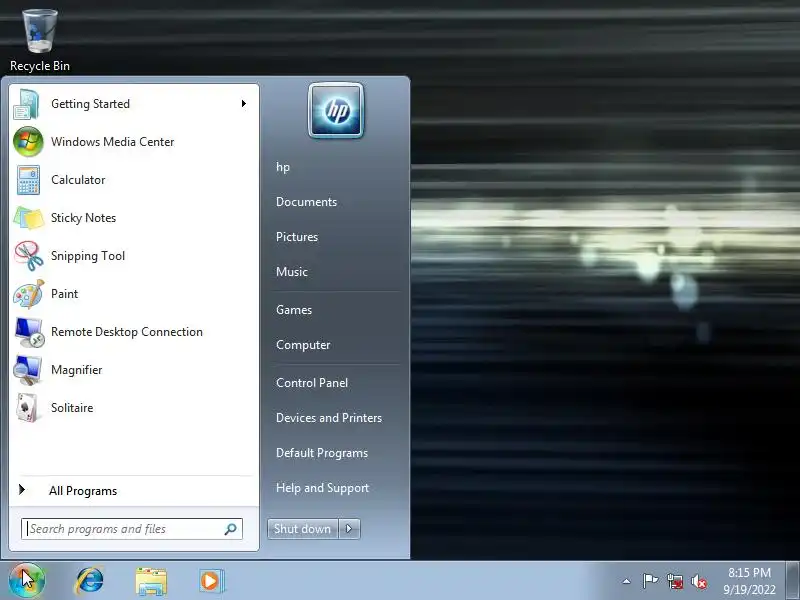Click the search magnifying glass icon

(231, 529)
